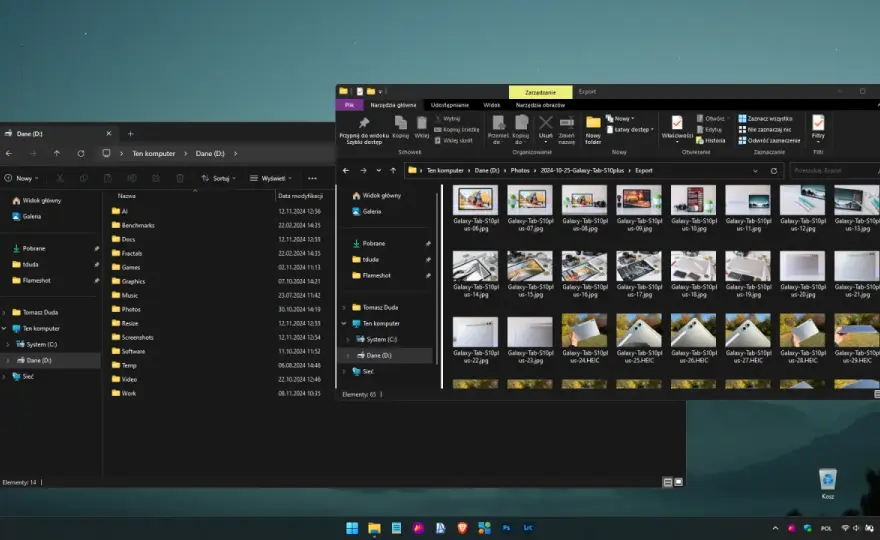Open Właściwości properties icon in ribbon
This screenshot has width=880, height=540.
677,123
